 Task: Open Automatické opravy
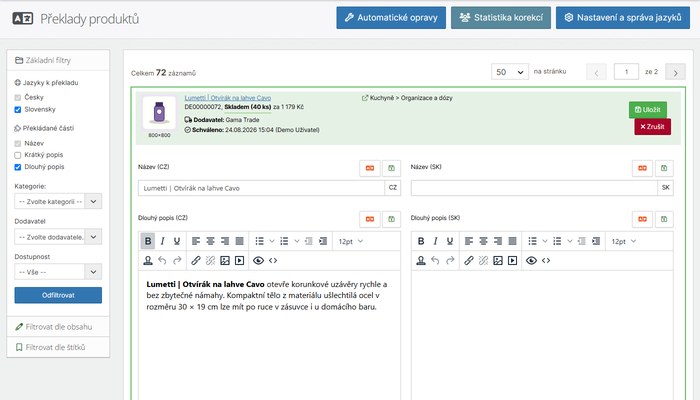point(391,18)
